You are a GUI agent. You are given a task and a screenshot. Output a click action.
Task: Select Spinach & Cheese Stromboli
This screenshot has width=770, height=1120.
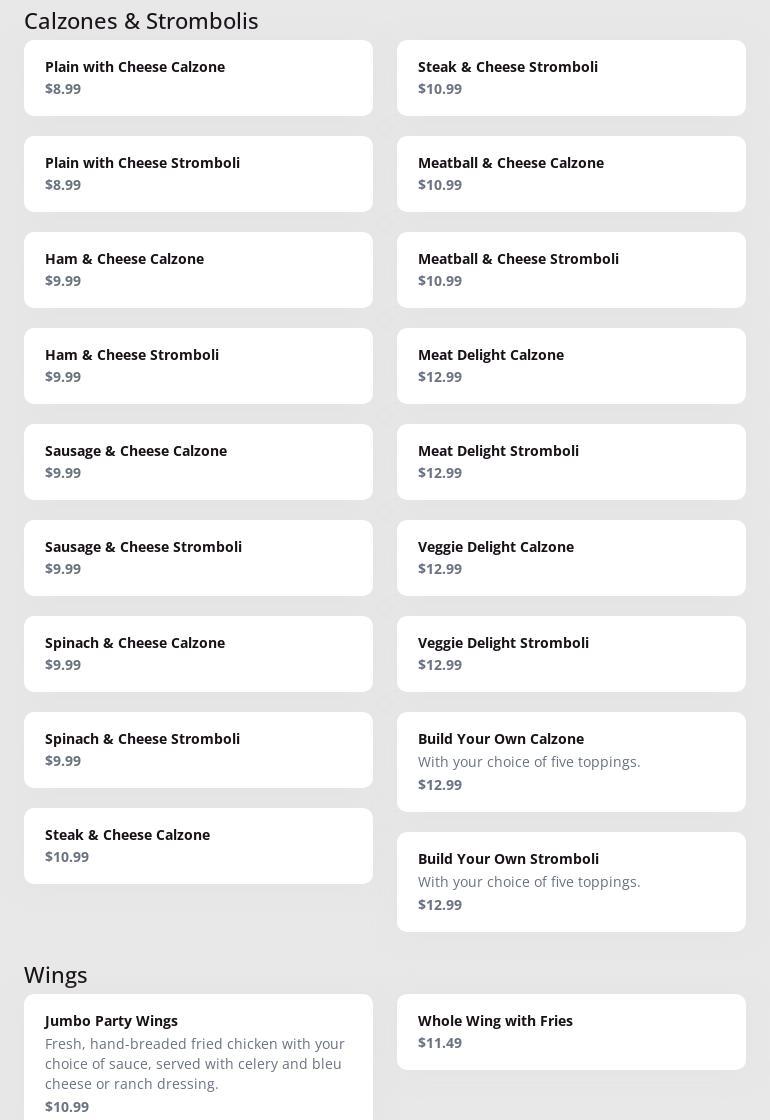(198, 750)
